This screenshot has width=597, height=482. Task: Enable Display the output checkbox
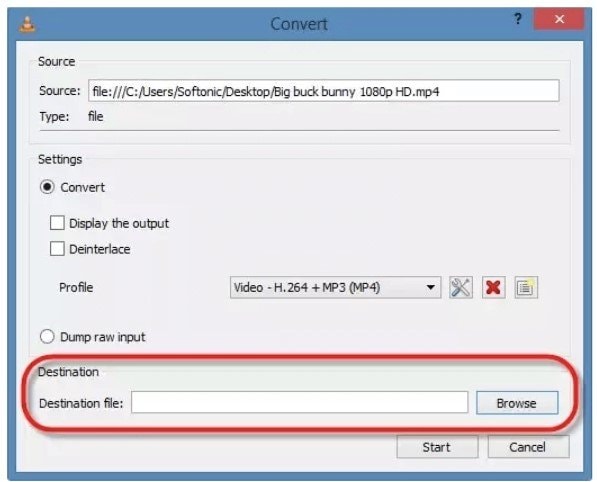click(x=57, y=223)
